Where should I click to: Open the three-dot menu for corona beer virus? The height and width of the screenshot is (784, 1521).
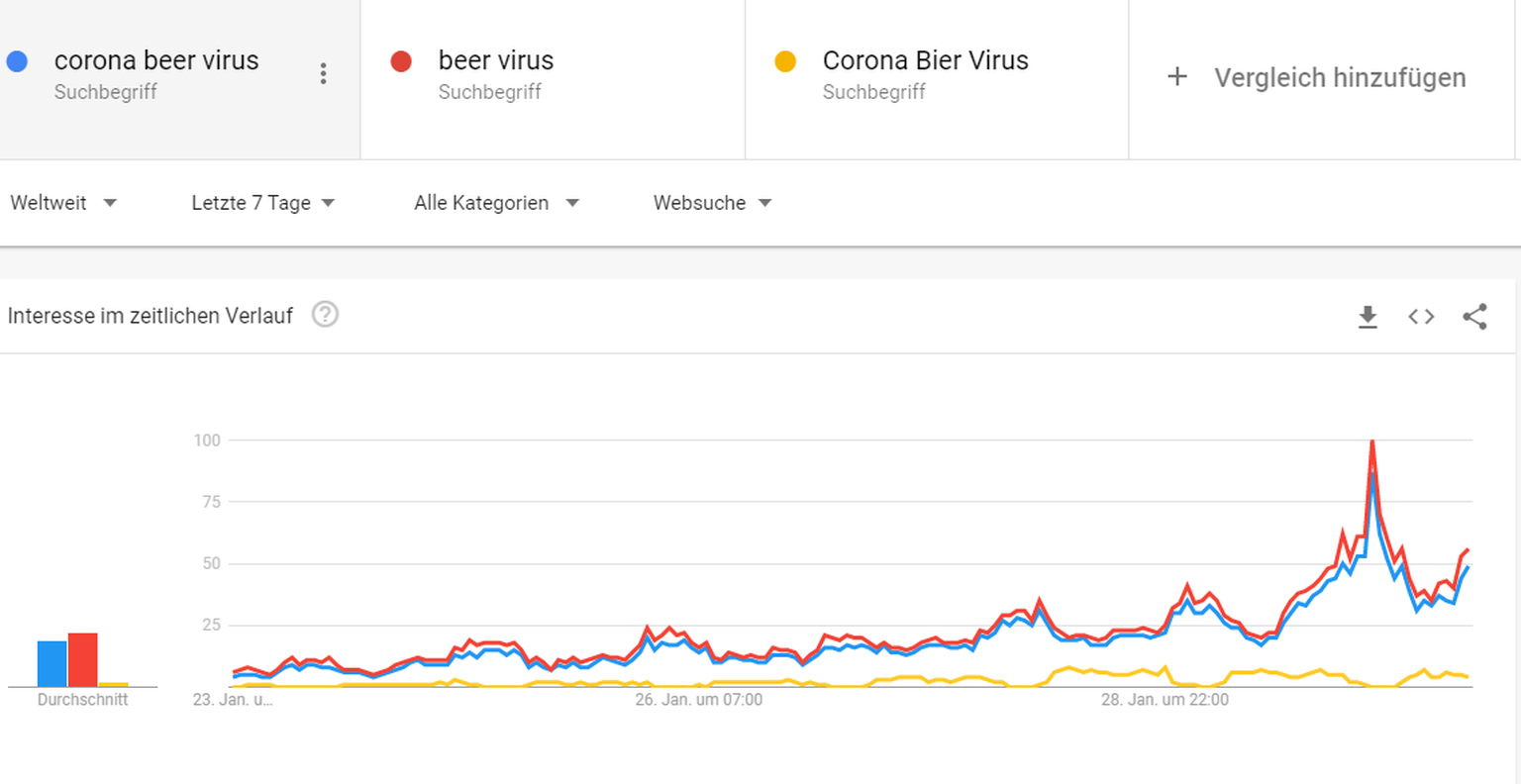[x=323, y=73]
